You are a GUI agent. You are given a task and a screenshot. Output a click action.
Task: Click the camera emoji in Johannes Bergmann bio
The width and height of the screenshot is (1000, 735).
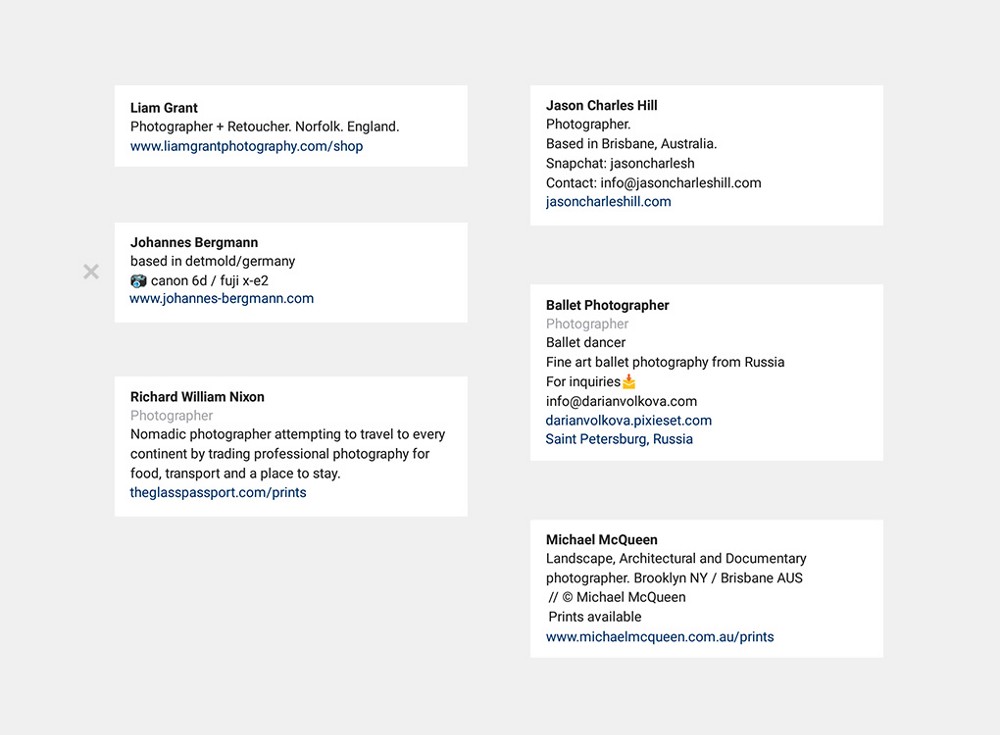[138, 281]
